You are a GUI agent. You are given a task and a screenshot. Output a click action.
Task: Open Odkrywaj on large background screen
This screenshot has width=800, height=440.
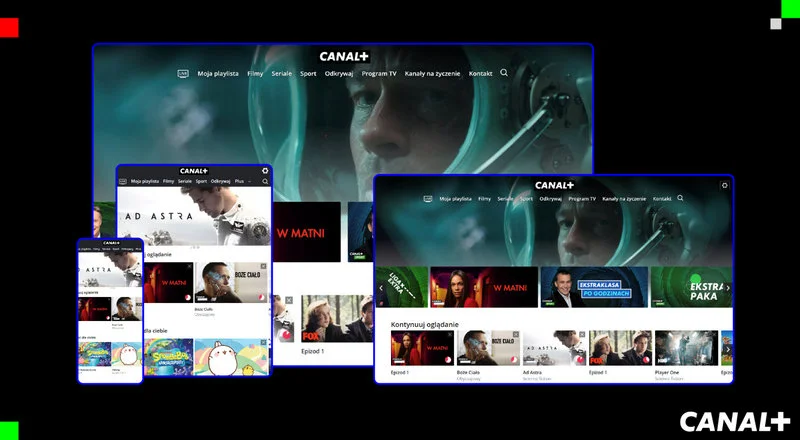pos(339,74)
